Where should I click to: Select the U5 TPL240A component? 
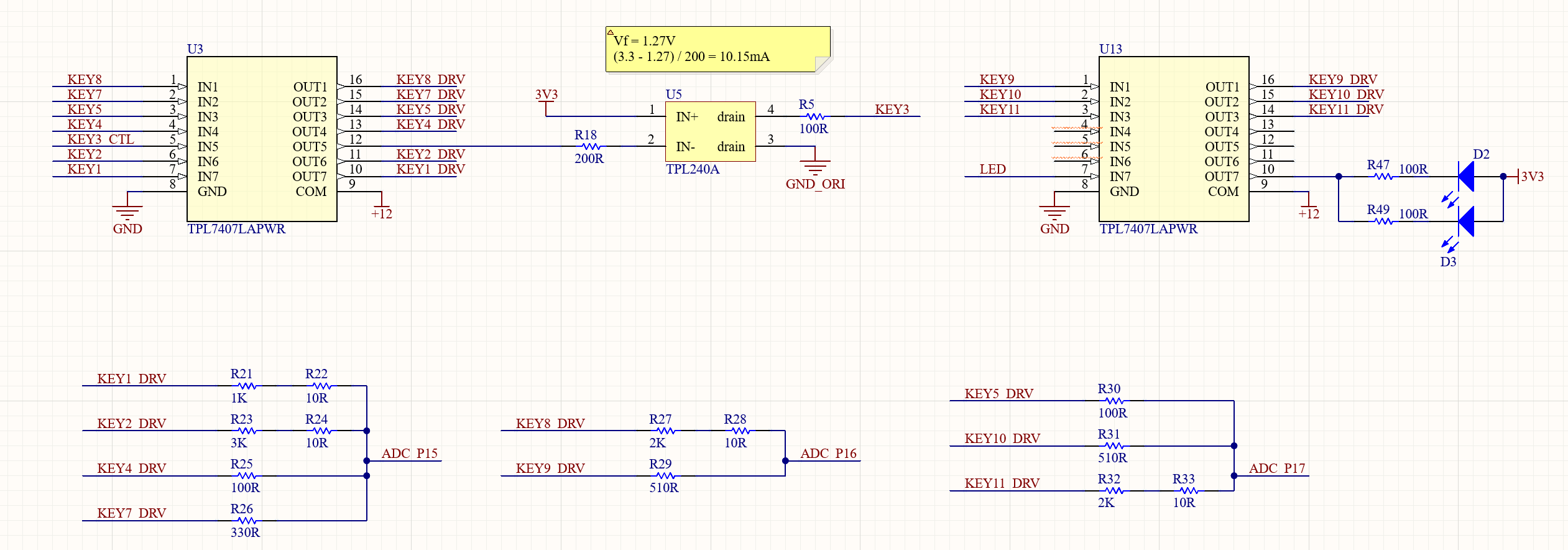coord(711,131)
